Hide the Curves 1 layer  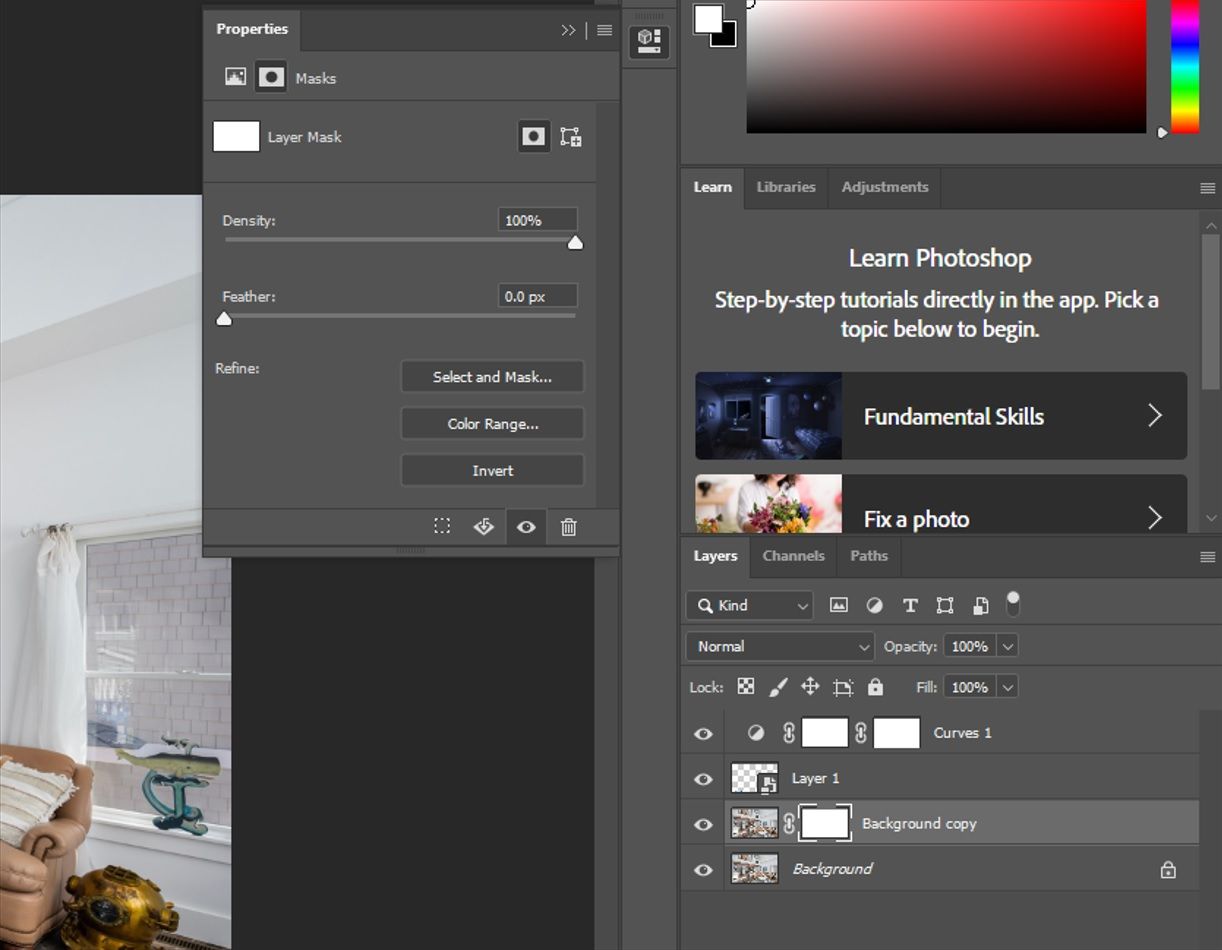coord(703,733)
